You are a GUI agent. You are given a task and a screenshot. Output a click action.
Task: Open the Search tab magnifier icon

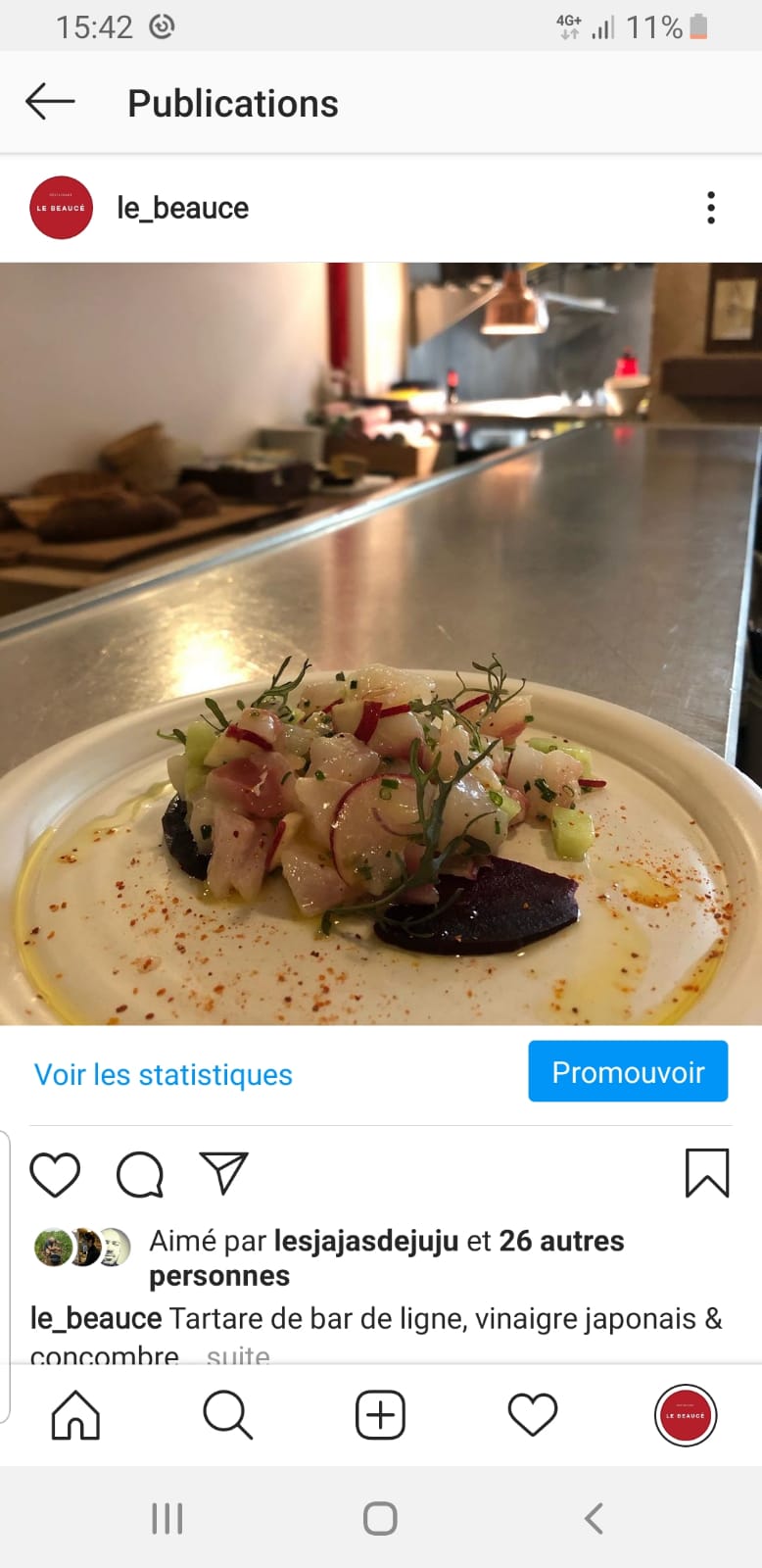(x=228, y=1415)
